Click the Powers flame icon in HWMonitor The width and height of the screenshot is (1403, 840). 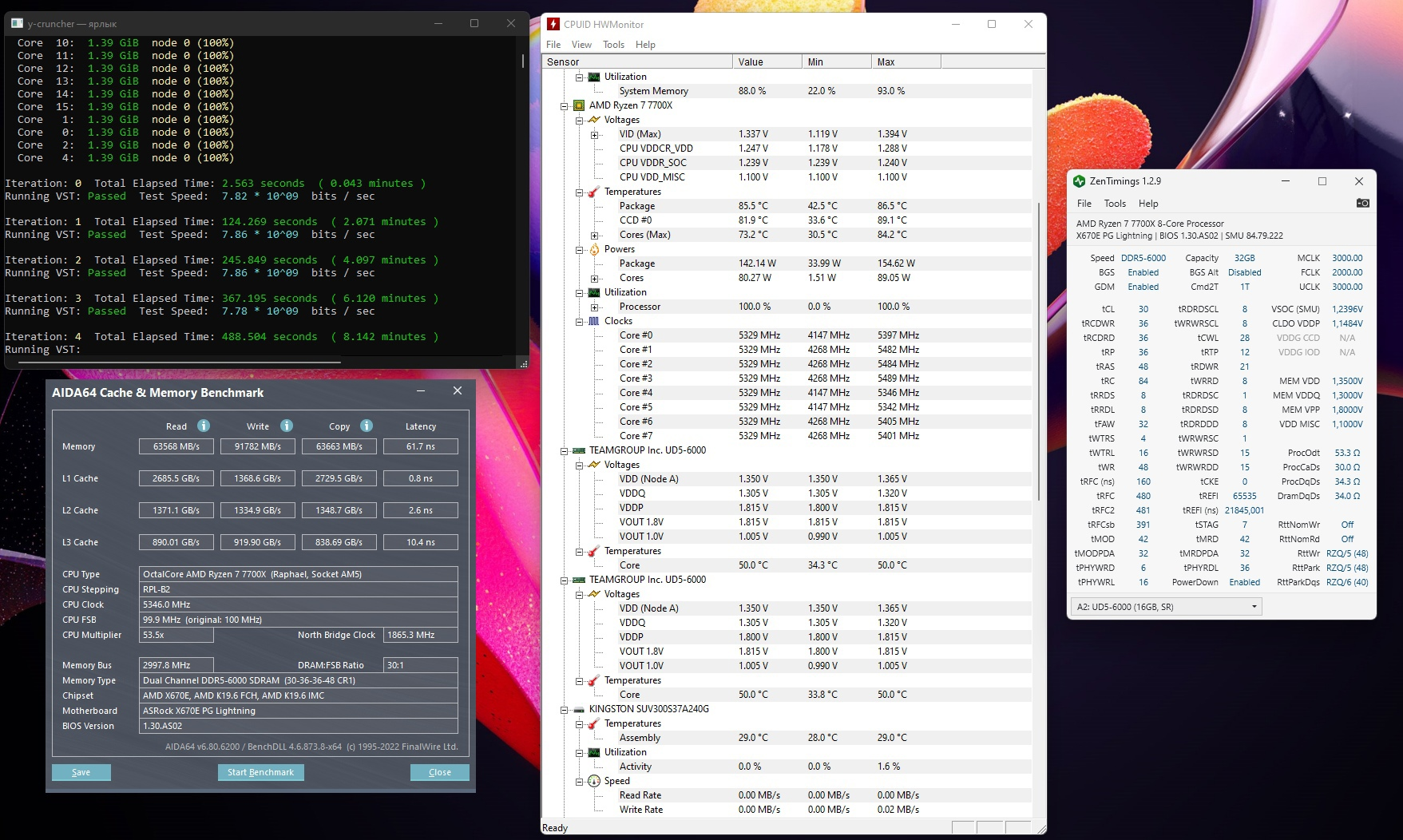(x=594, y=249)
